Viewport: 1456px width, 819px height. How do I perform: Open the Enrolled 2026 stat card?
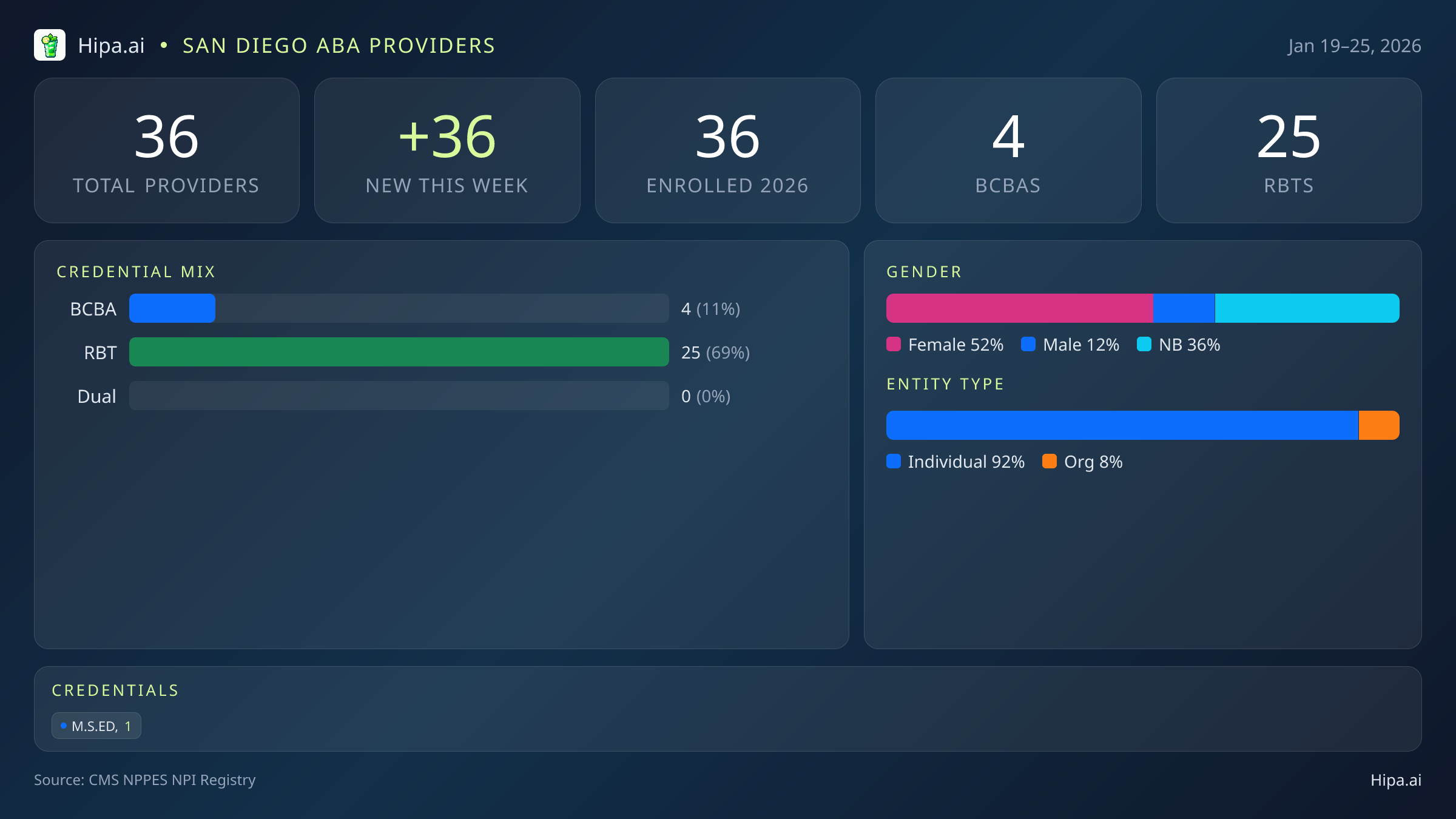(727, 150)
